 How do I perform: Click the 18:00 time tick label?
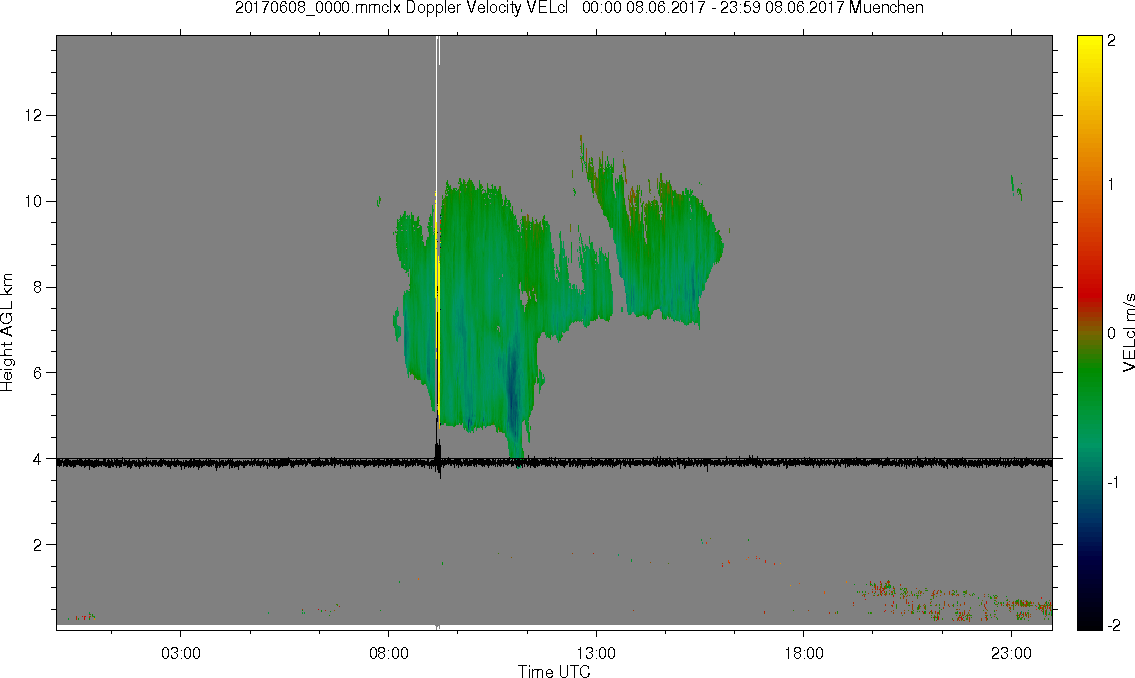point(804,653)
